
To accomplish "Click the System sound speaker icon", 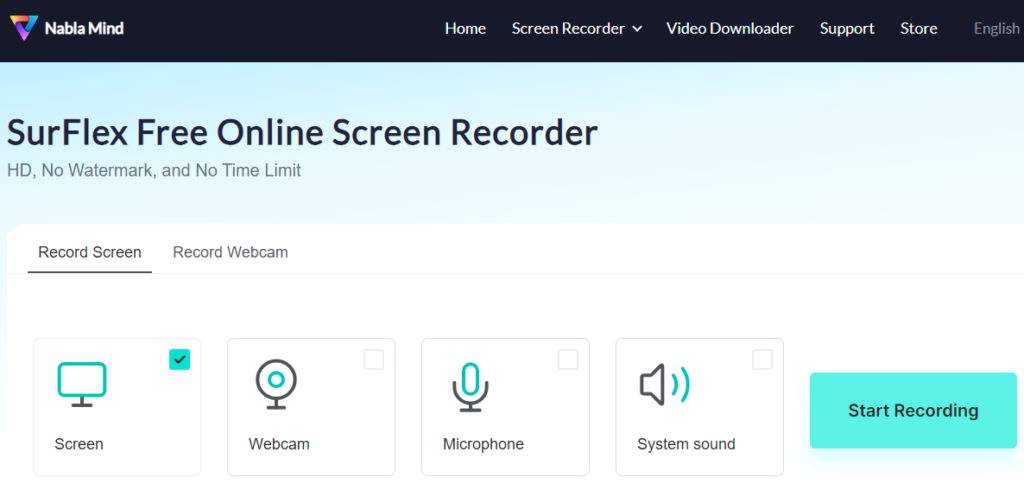I will coord(664,384).
